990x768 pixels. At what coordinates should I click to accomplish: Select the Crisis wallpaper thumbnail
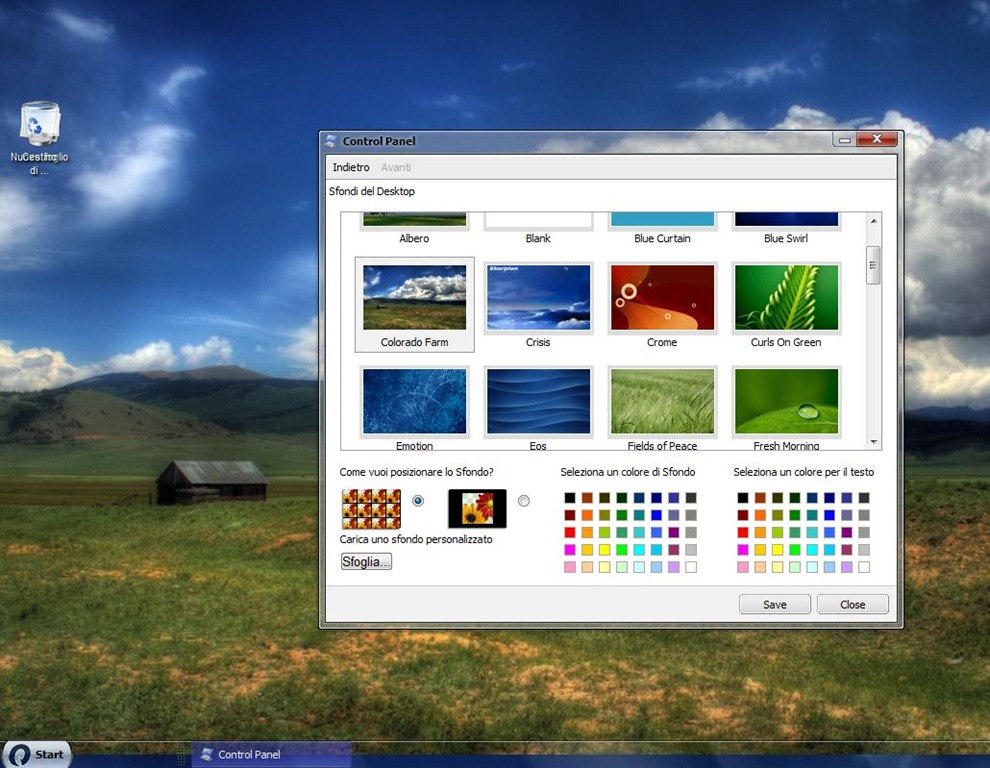(x=539, y=297)
